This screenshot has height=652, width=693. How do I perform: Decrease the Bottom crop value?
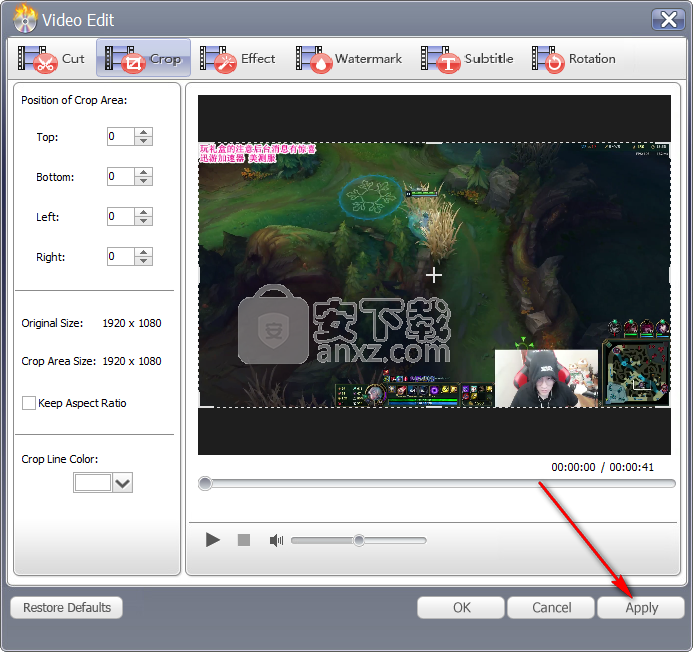[144, 181]
